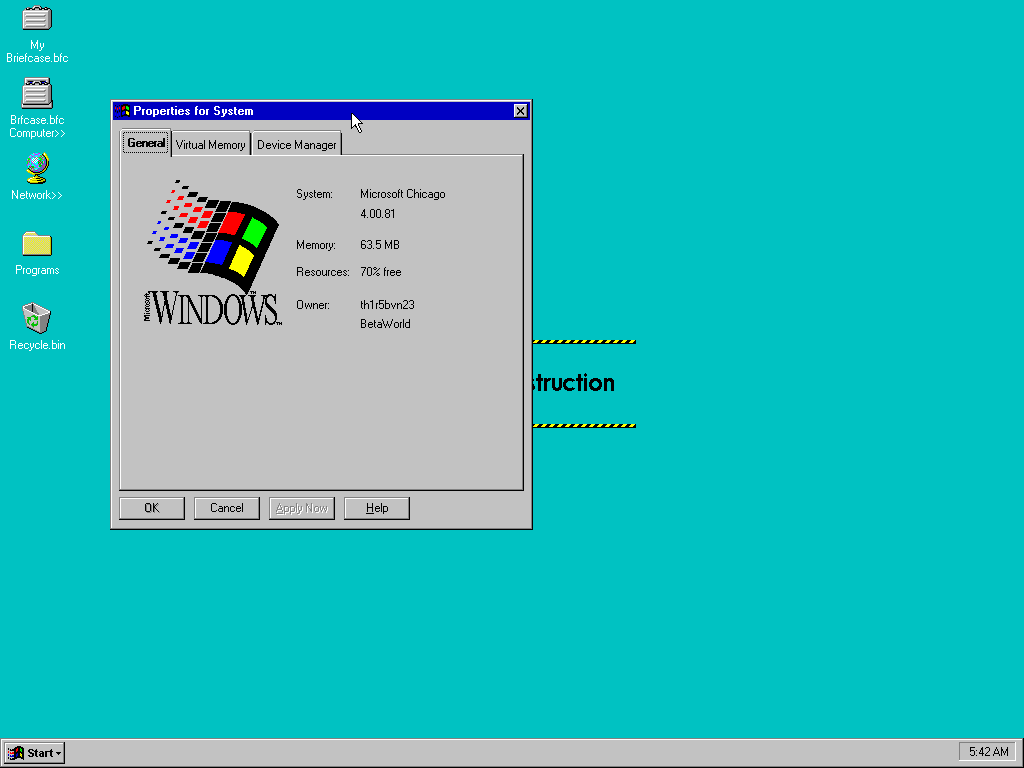This screenshot has height=768, width=1024.
Task: Click the Cancel button
Action: (226, 508)
